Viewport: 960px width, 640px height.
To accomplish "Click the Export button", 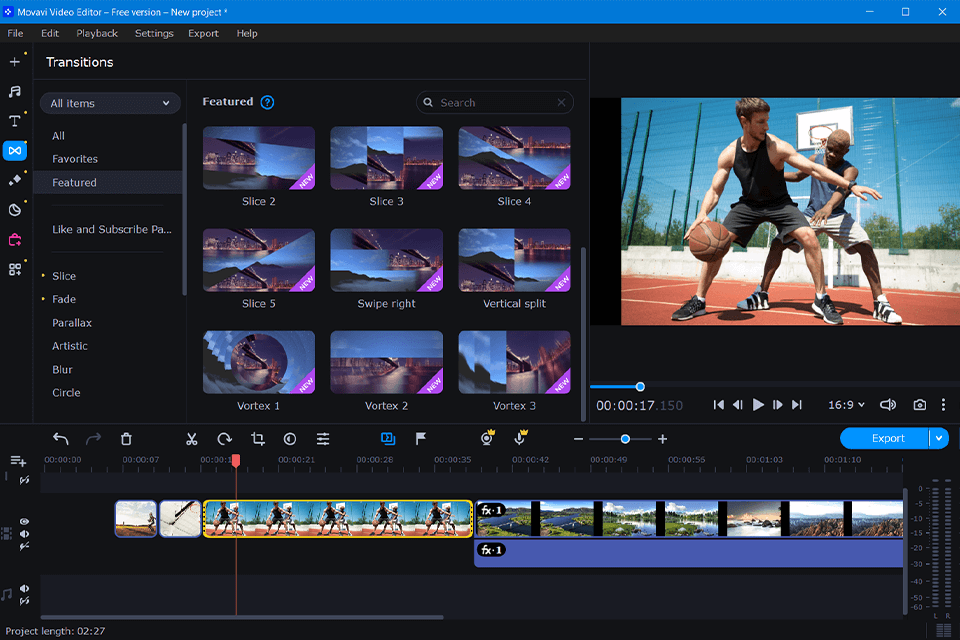I will coord(886,438).
